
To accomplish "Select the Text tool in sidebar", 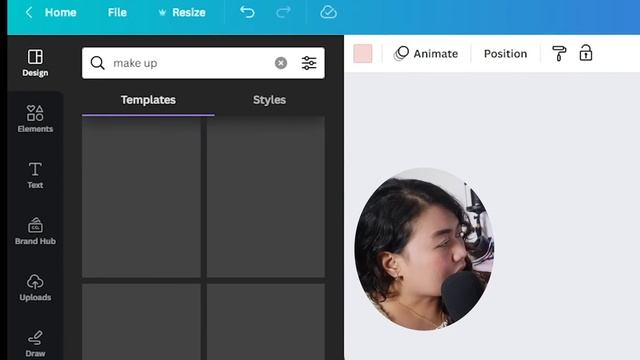I will tap(35, 175).
